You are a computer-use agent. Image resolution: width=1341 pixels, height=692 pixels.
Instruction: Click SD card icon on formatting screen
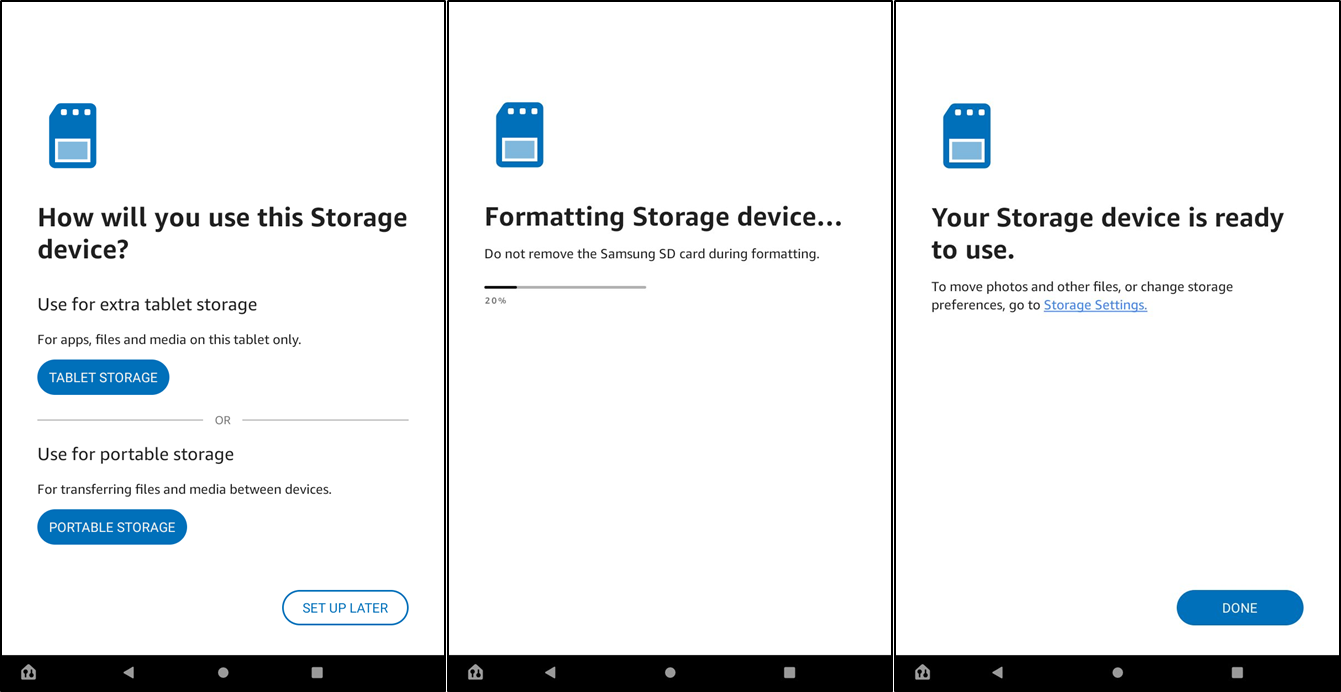coord(520,135)
